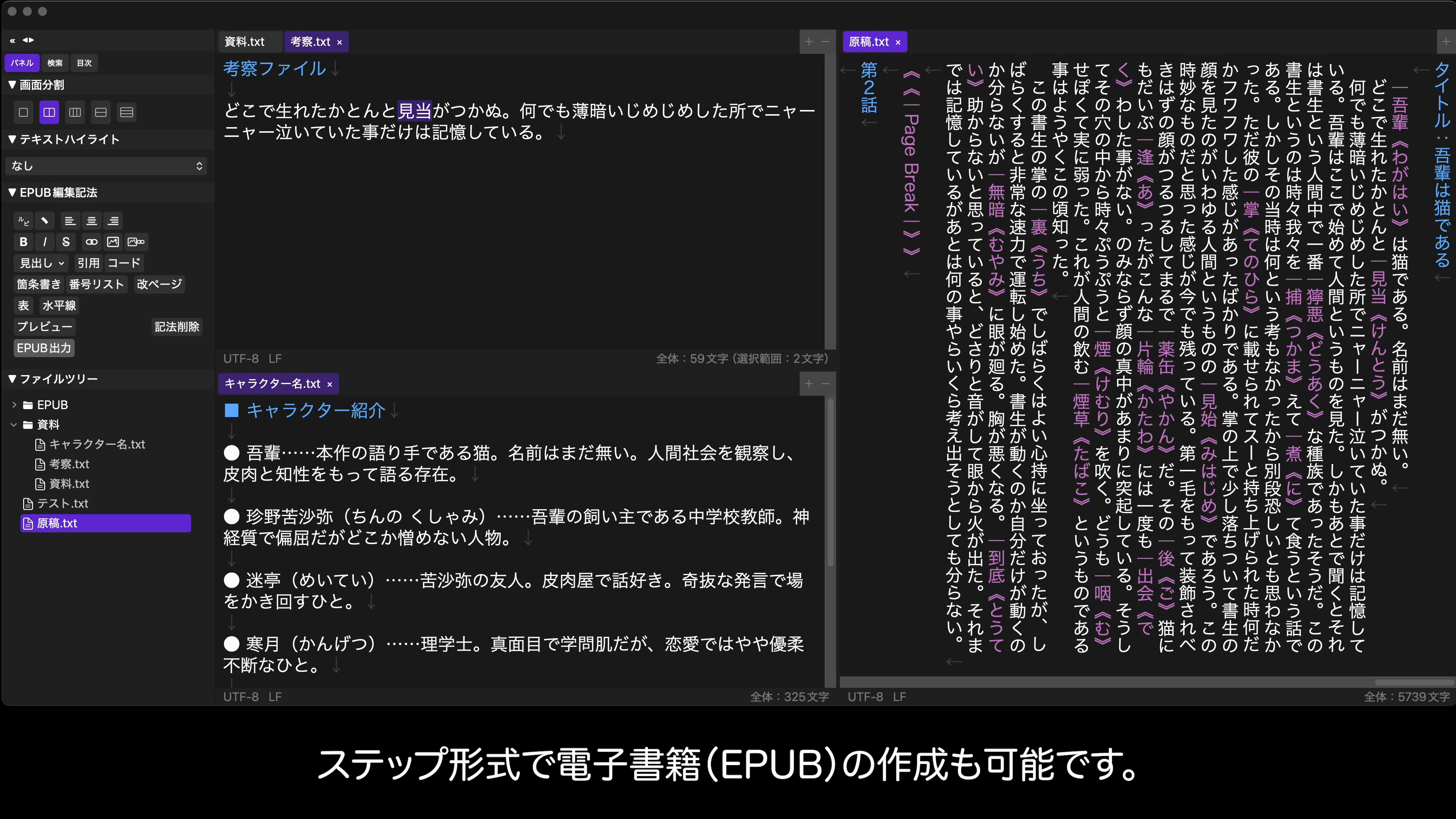Click 記法削除 to remove notation
Screen dimensions: 1456x819
[177, 327]
